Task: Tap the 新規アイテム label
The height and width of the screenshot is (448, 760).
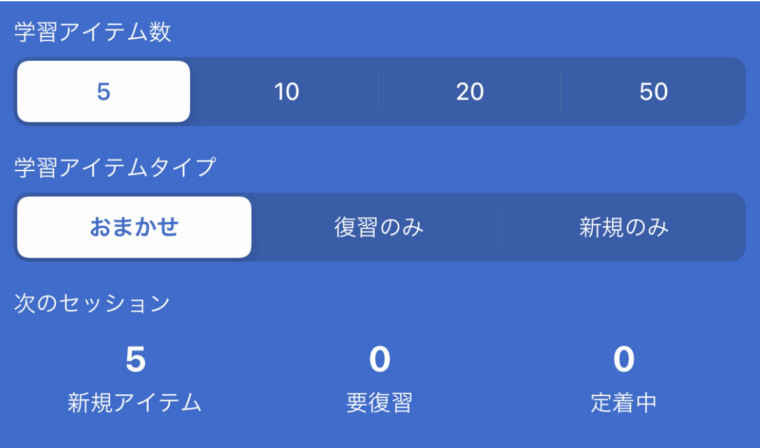Action: point(135,403)
